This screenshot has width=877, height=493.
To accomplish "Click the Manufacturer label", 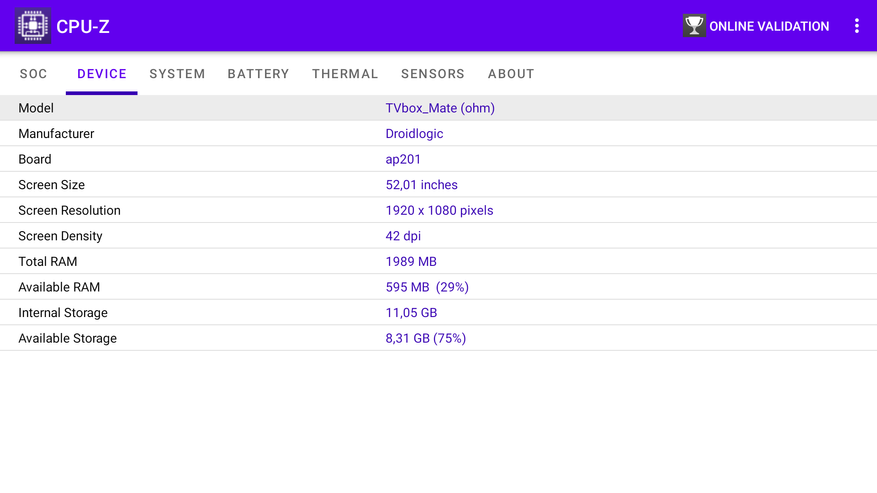I will [x=56, y=134].
